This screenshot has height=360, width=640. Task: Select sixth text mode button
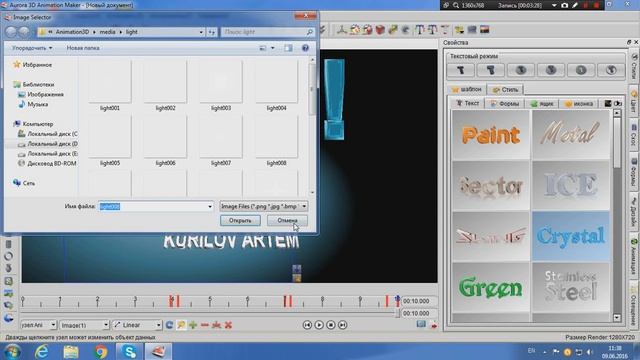coord(611,70)
